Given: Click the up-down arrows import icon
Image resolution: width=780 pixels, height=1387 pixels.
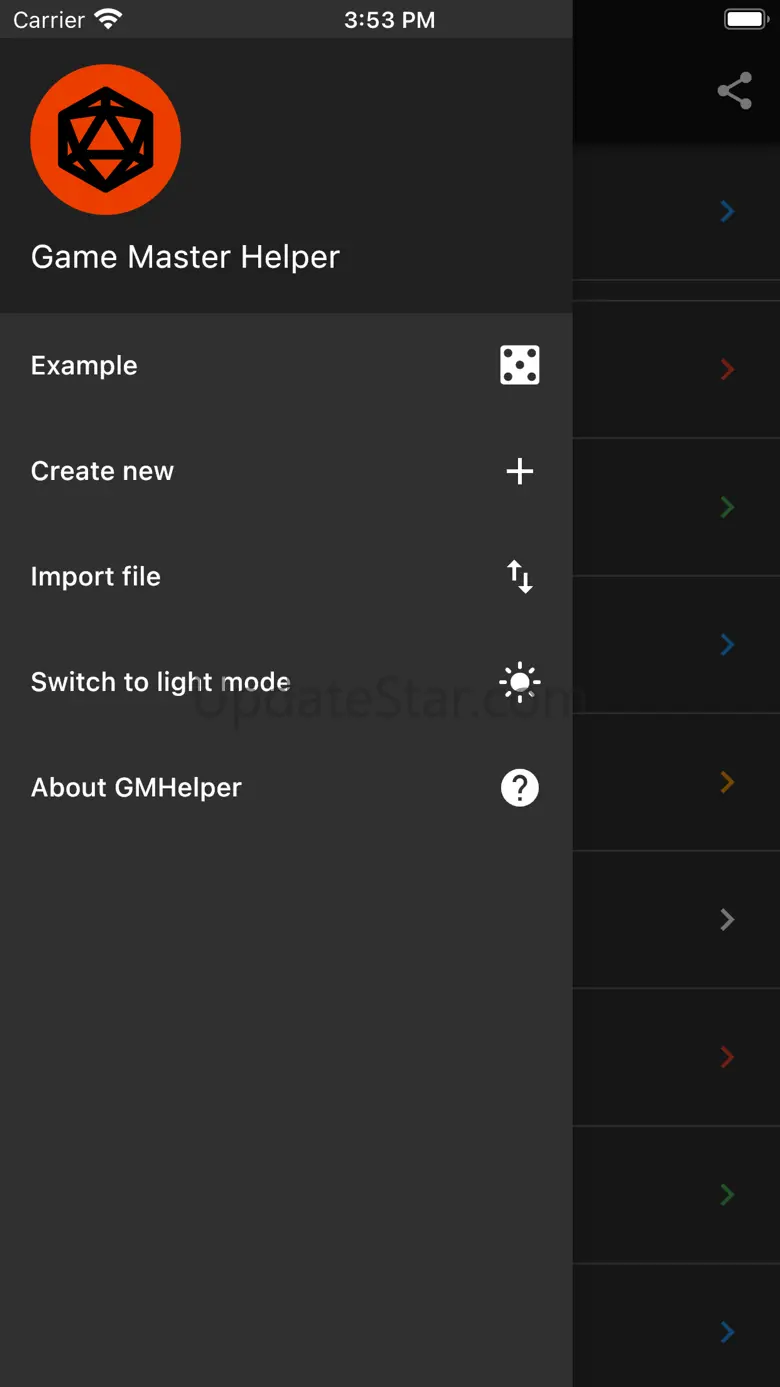Looking at the screenshot, I should [520, 577].
